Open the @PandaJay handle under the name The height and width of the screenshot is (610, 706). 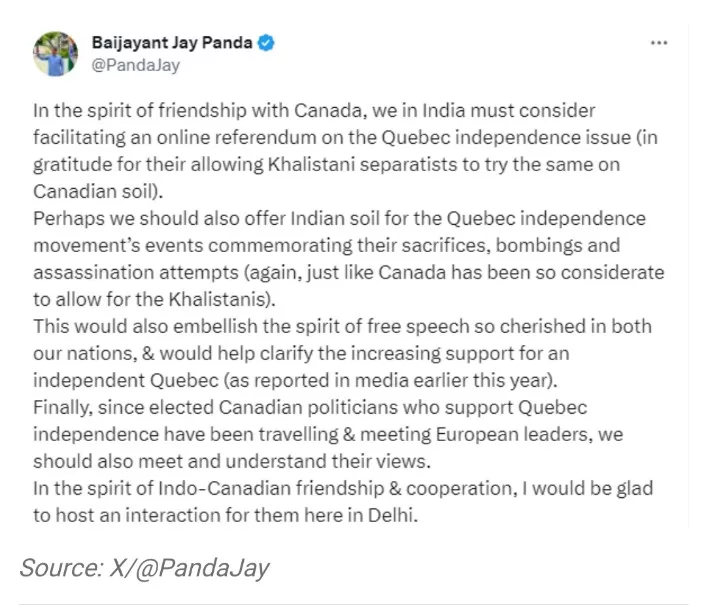(136, 65)
